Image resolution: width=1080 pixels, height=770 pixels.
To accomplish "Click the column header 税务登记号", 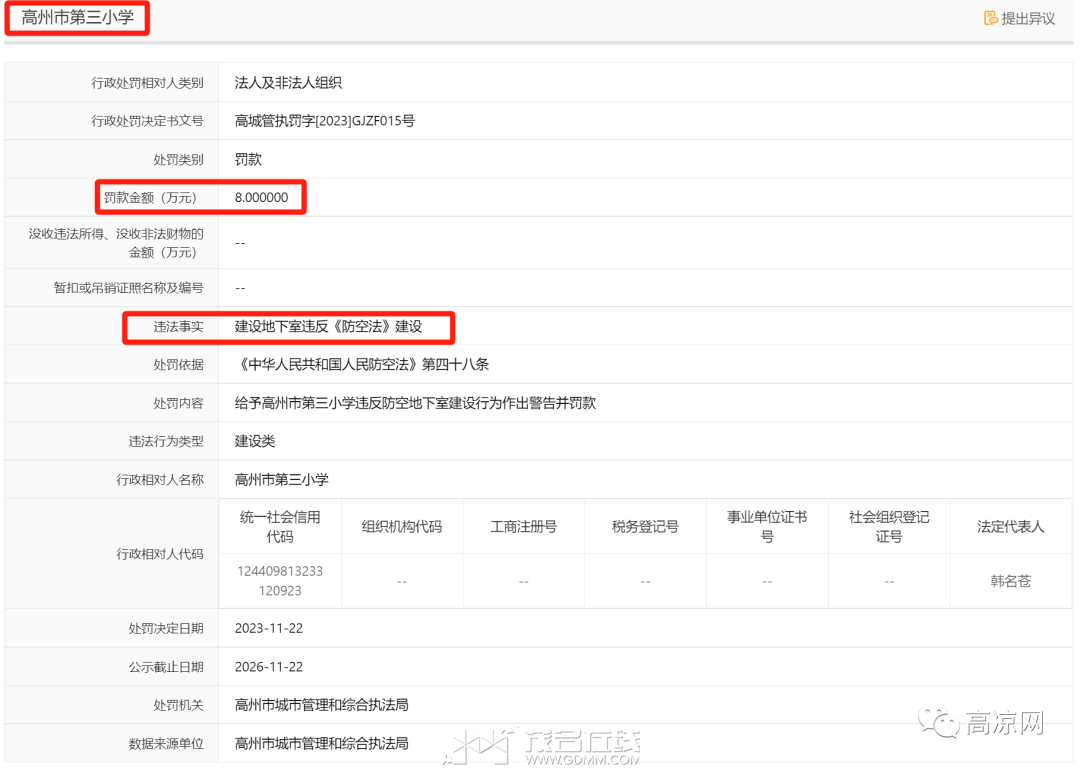I will [645, 527].
